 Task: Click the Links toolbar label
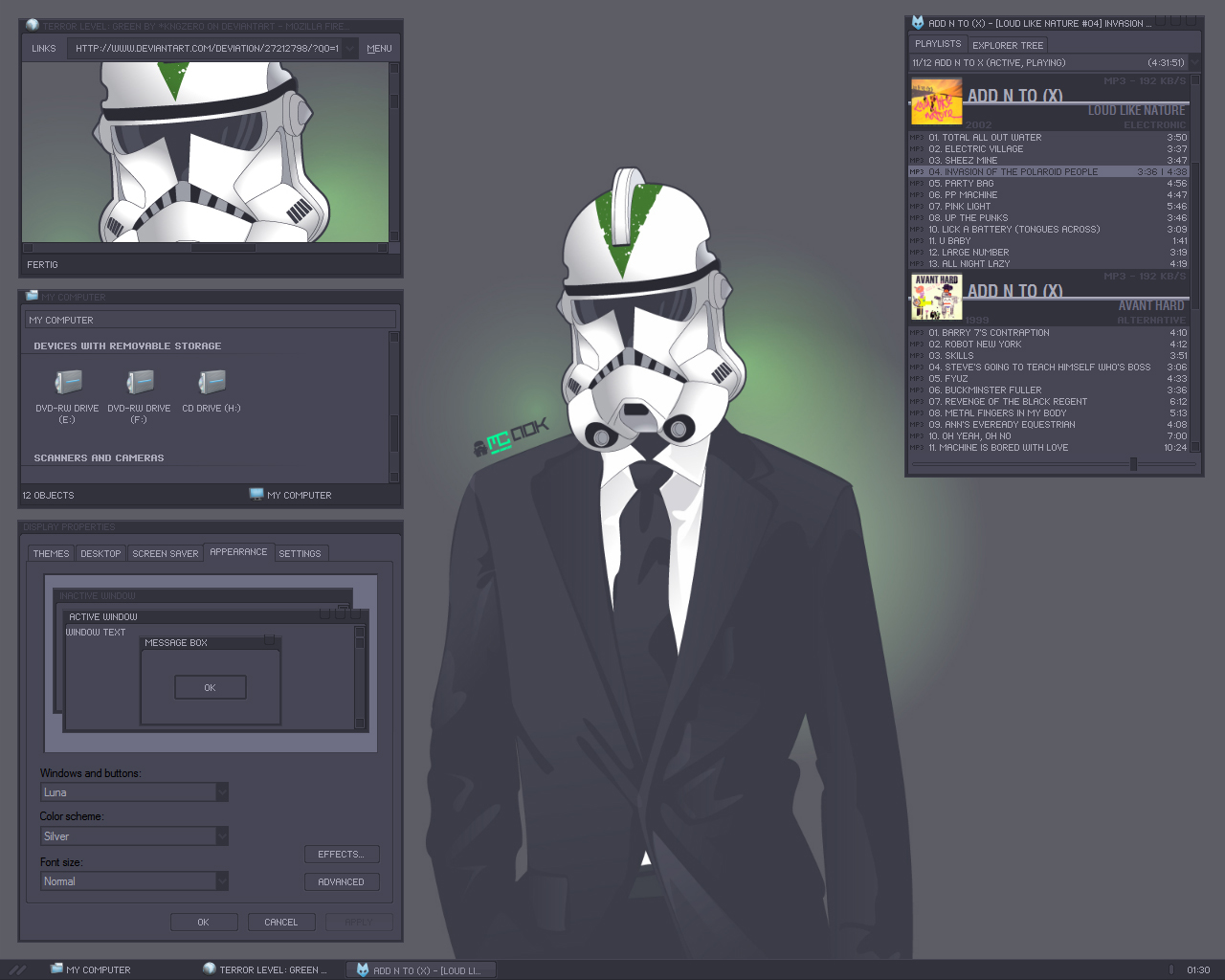pyautogui.click(x=43, y=48)
